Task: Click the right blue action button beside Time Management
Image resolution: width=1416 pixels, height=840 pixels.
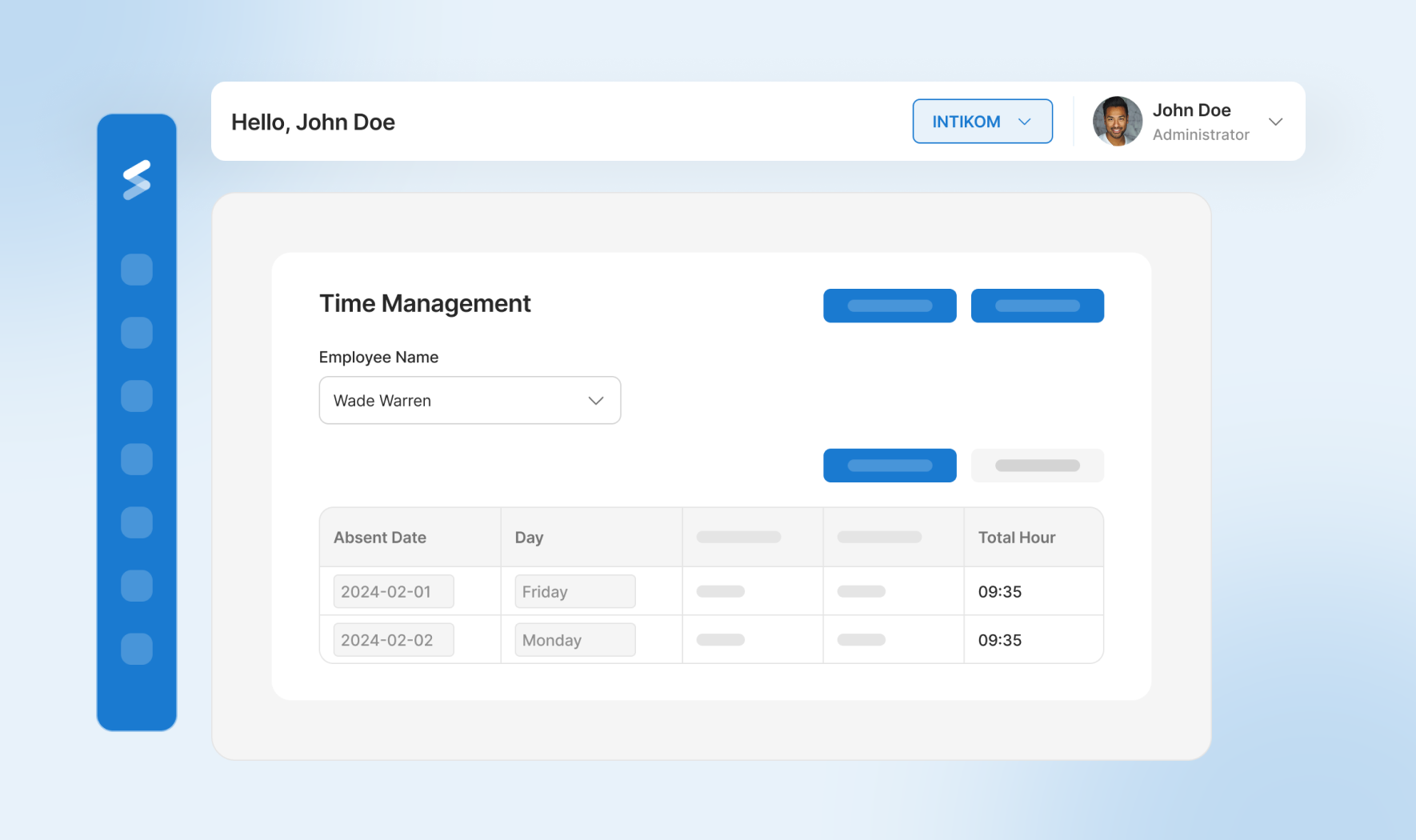Action: 1038,305
